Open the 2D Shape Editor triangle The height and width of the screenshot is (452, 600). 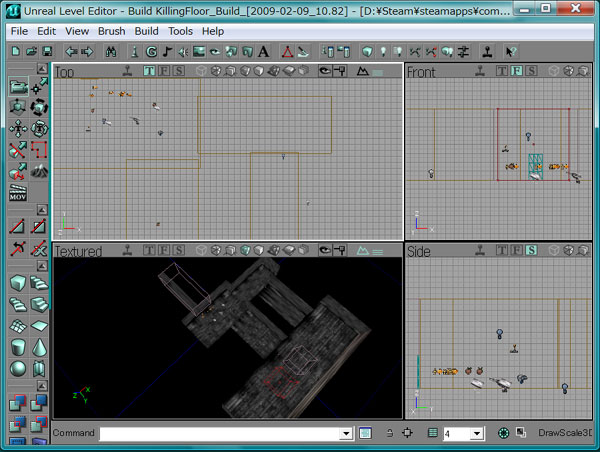pyautogui.click(x=287, y=51)
